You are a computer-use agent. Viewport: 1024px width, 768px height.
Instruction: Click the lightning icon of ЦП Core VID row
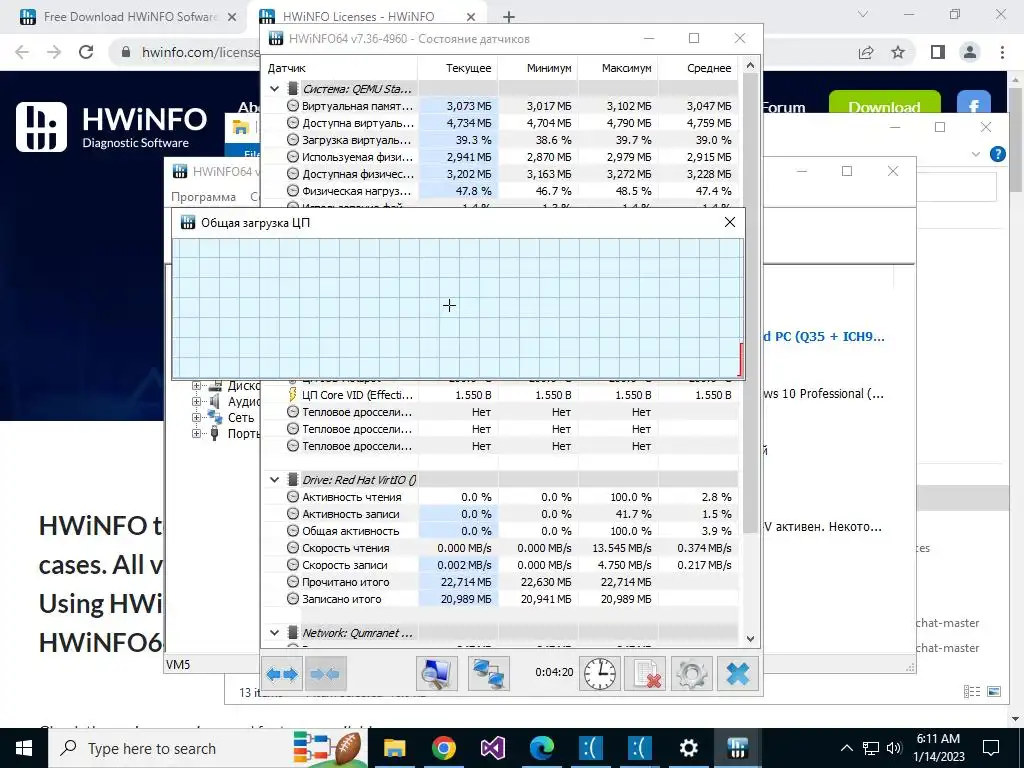293,395
